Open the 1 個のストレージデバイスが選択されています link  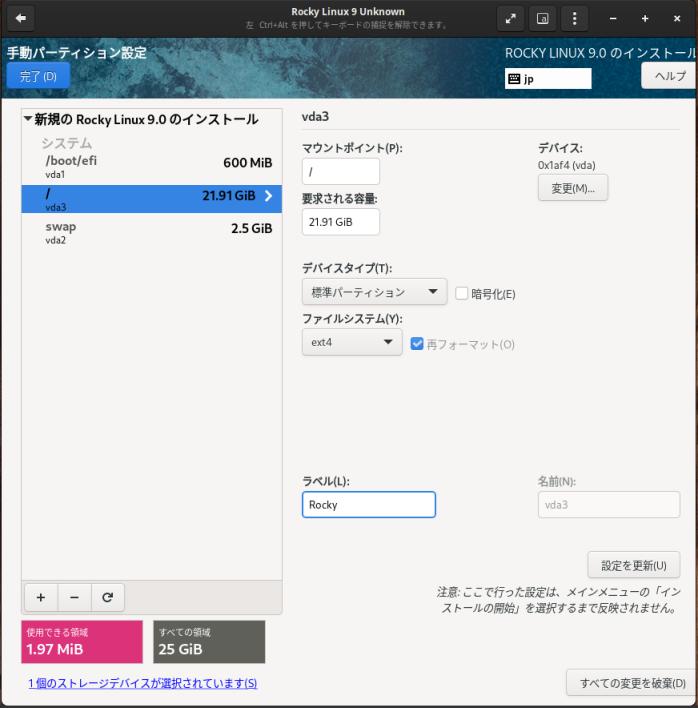(143, 683)
